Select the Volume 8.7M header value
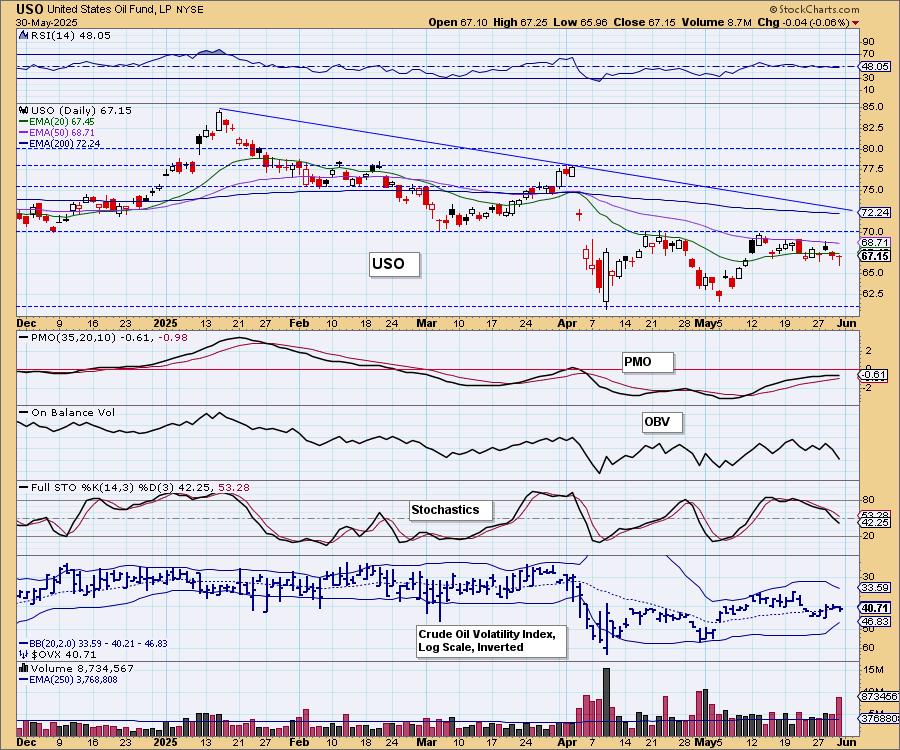This screenshot has height=750, width=900. (x=717, y=22)
